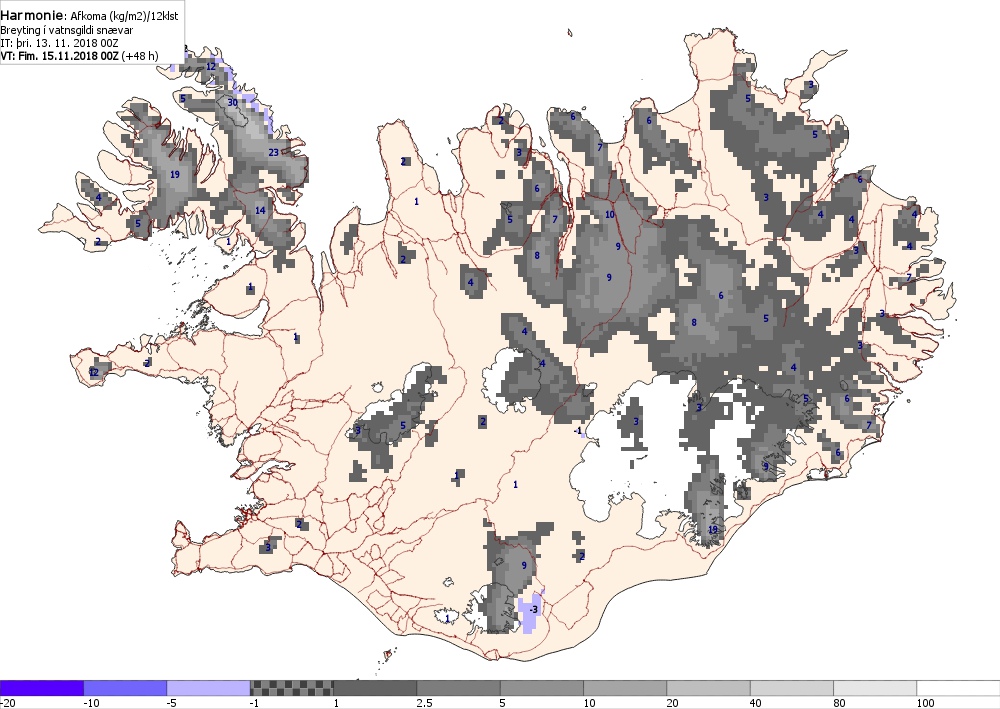Click the 100 legend tick label
The image size is (1000, 709).
(926, 703)
